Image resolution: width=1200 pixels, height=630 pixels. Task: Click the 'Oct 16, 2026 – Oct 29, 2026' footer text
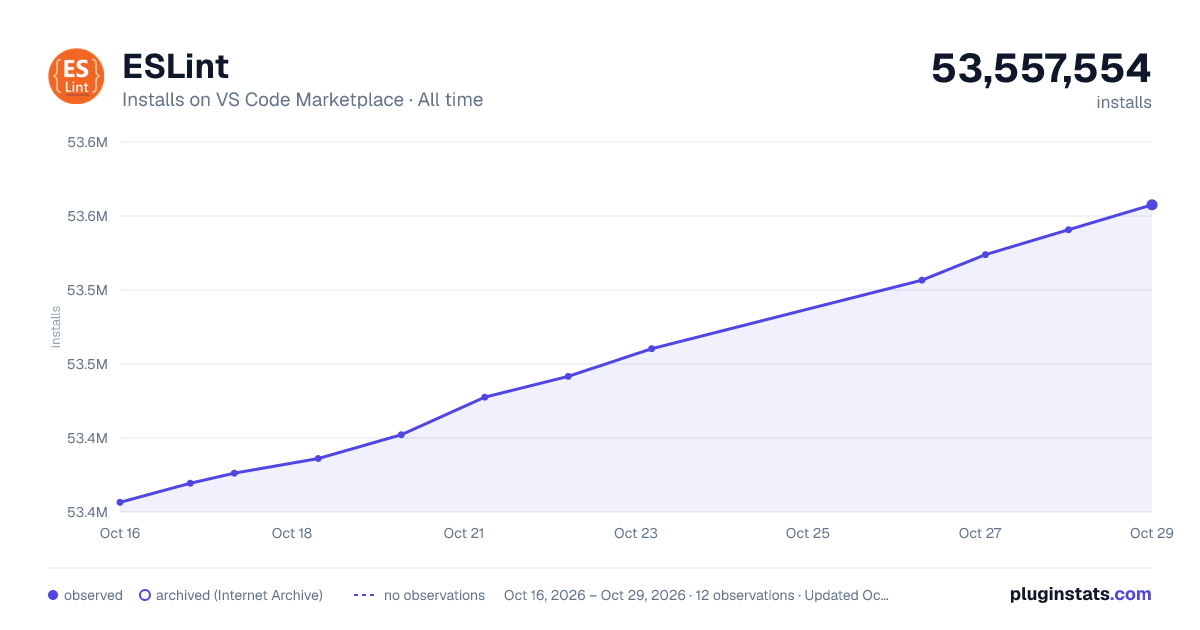[595, 595]
